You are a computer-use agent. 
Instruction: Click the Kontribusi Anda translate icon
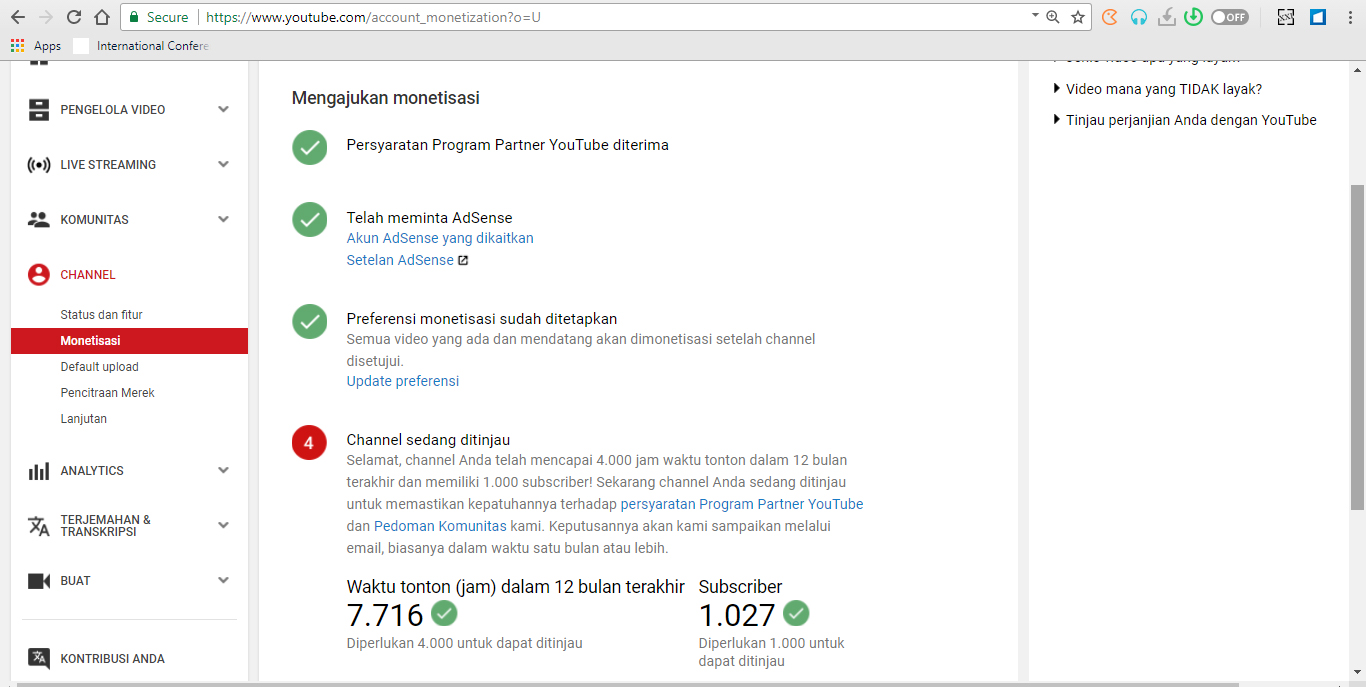pos(39,658)
